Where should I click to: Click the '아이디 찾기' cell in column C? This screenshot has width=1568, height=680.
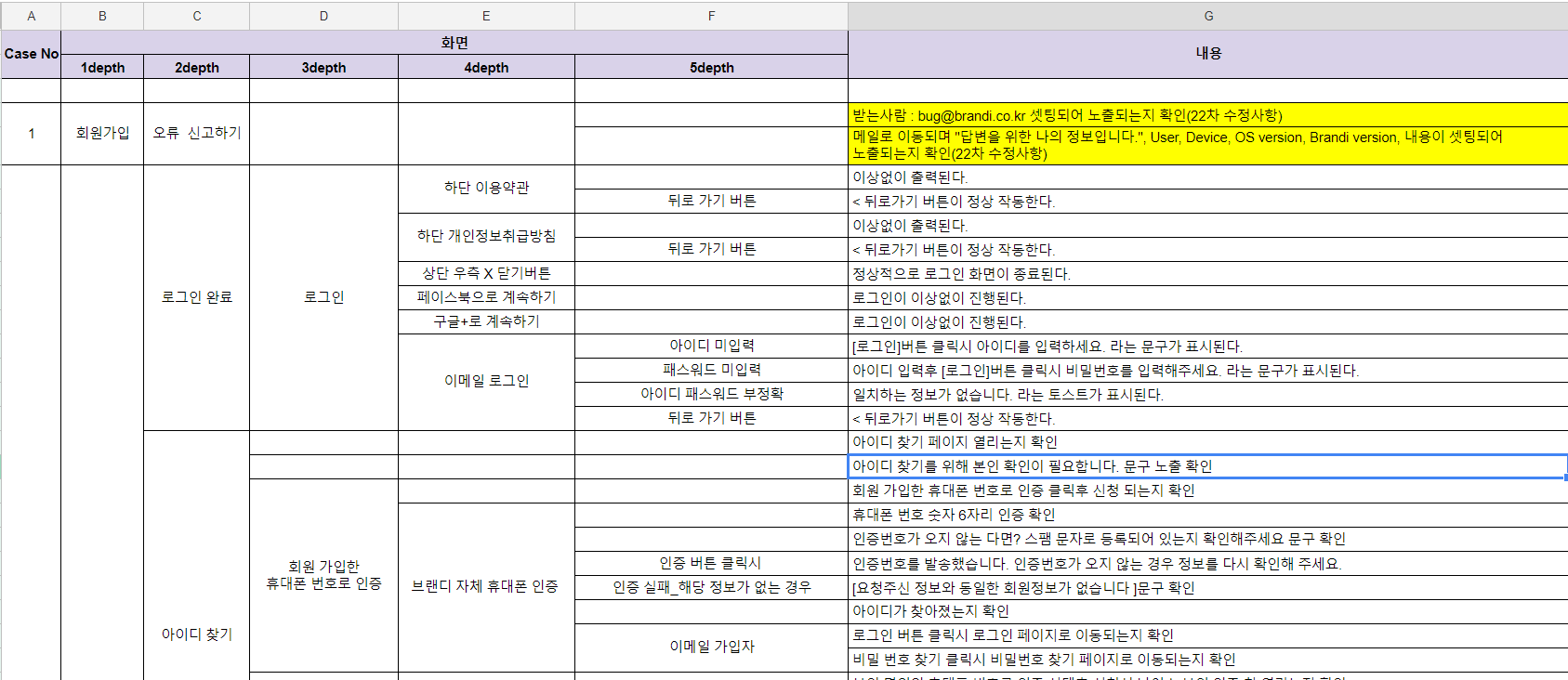tap(196, 634)
